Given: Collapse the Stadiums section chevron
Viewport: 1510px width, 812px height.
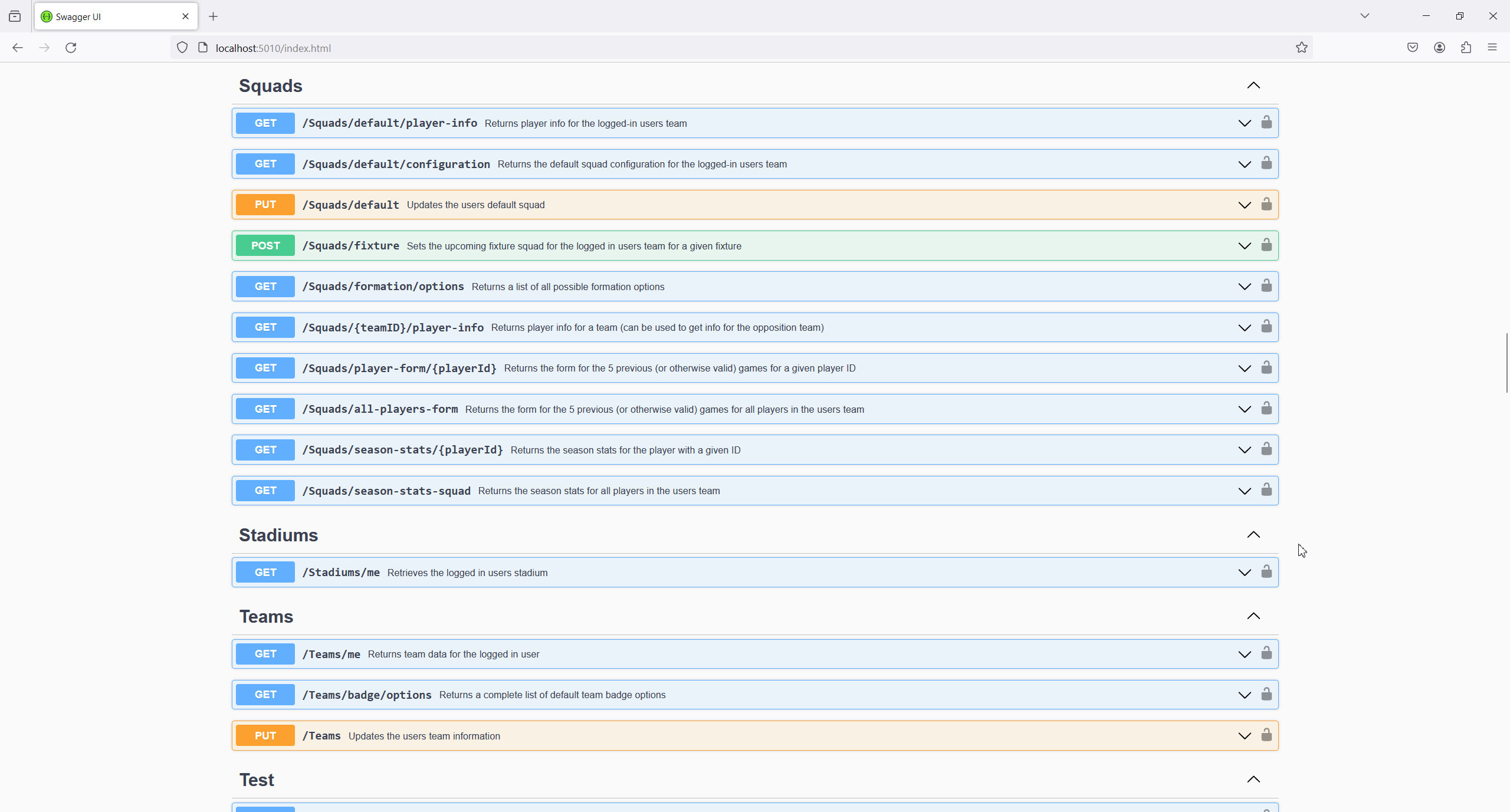Looking at the screenshot, I should pyautogui.click(x=1253, y=535).
